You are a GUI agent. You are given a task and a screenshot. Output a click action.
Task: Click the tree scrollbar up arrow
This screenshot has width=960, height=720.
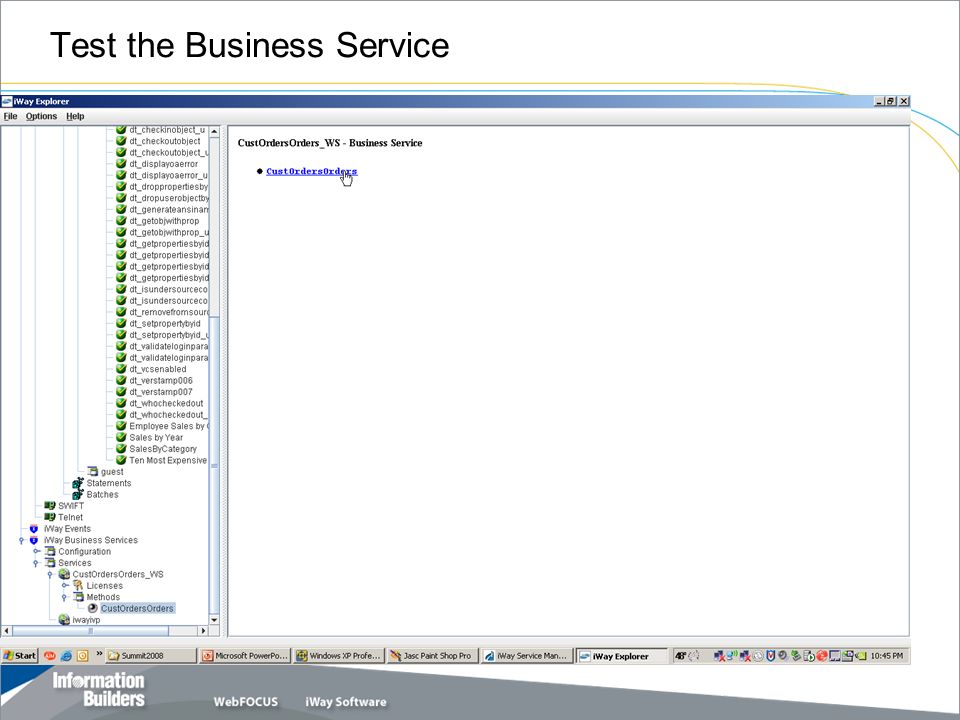click(x=214, y=131)
